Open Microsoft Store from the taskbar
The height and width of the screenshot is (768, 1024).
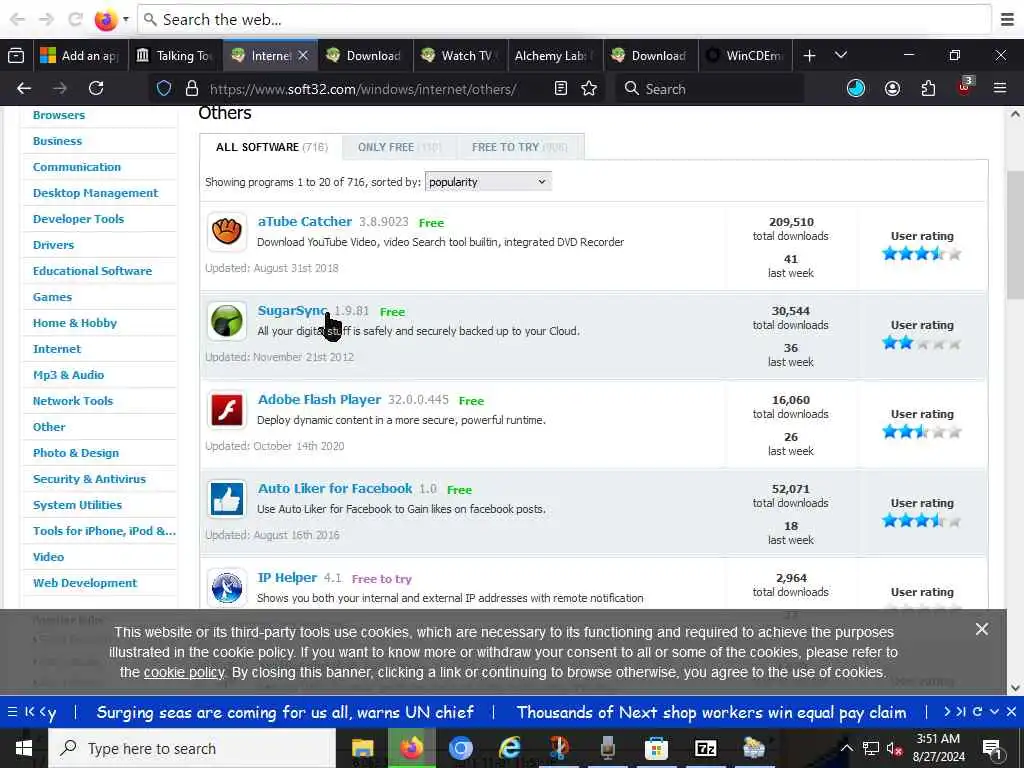[x=656, y=748]
